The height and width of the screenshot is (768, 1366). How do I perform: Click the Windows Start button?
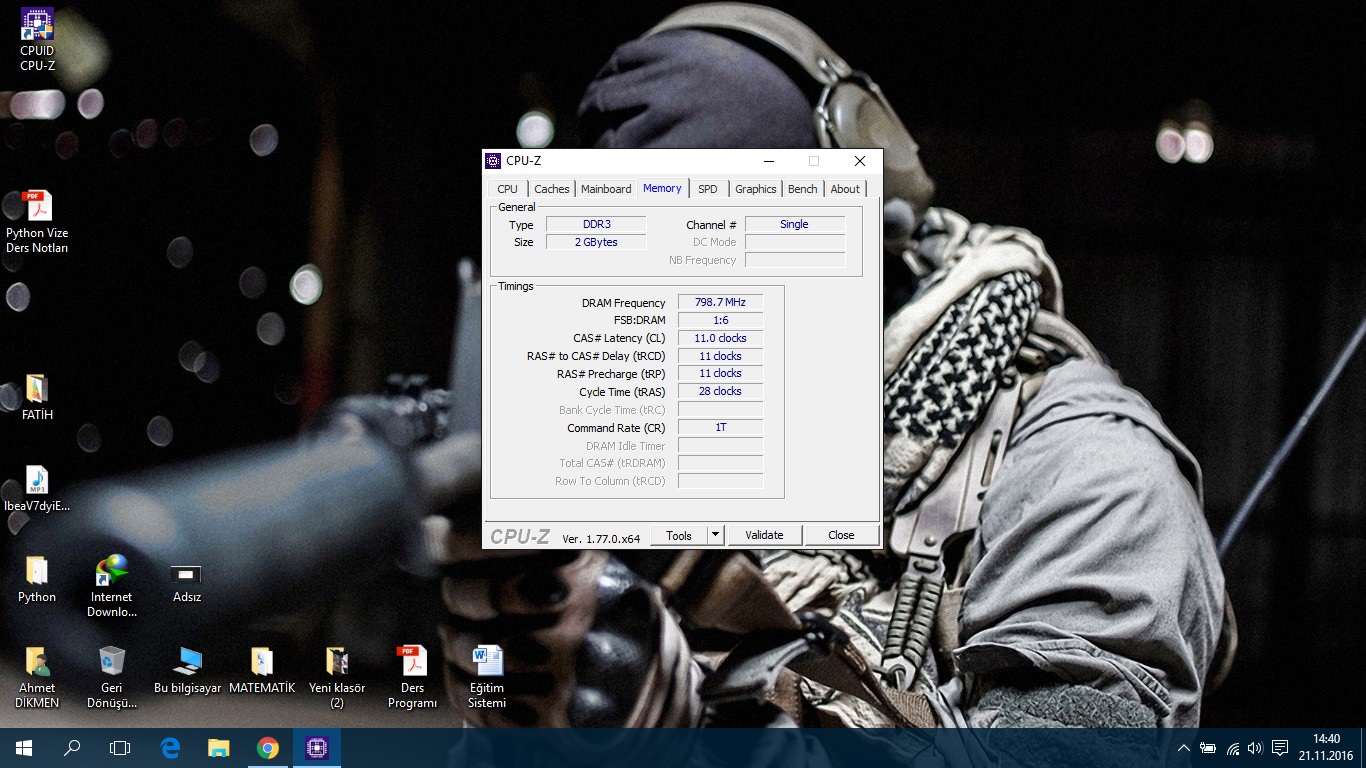[24, 748]
